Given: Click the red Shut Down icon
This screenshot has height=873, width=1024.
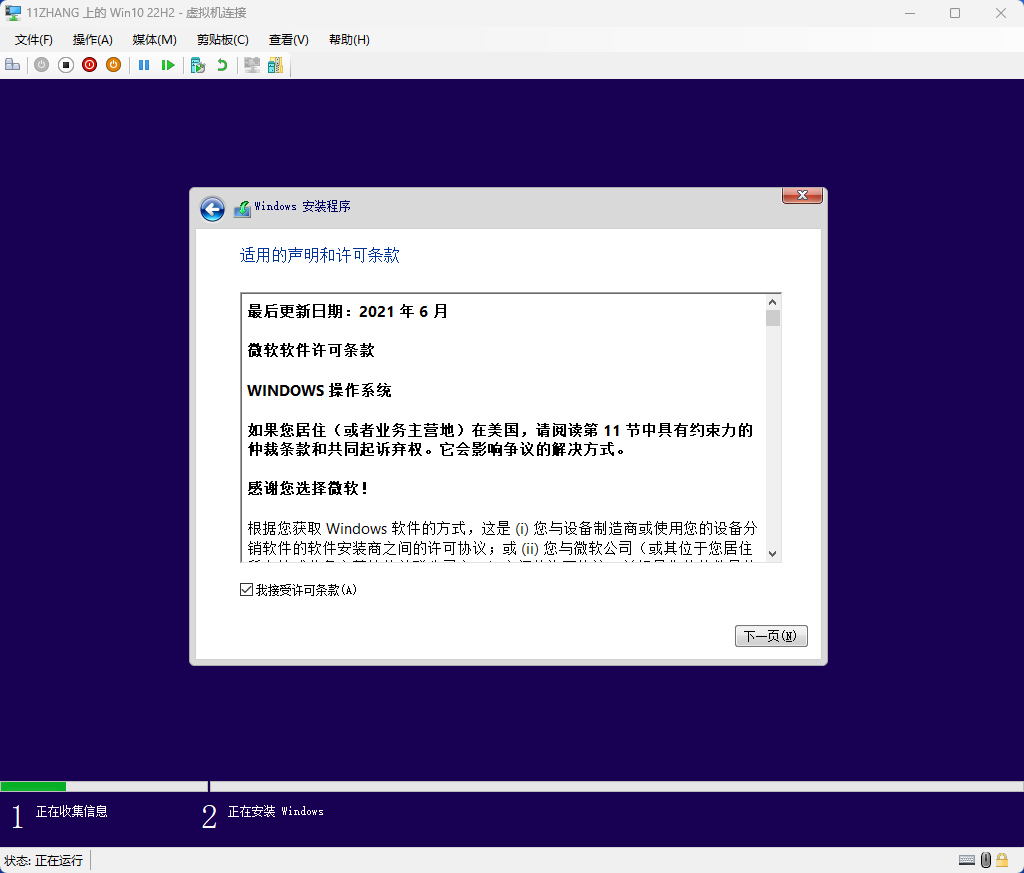Looking at the screenshot, I should 89,65.
